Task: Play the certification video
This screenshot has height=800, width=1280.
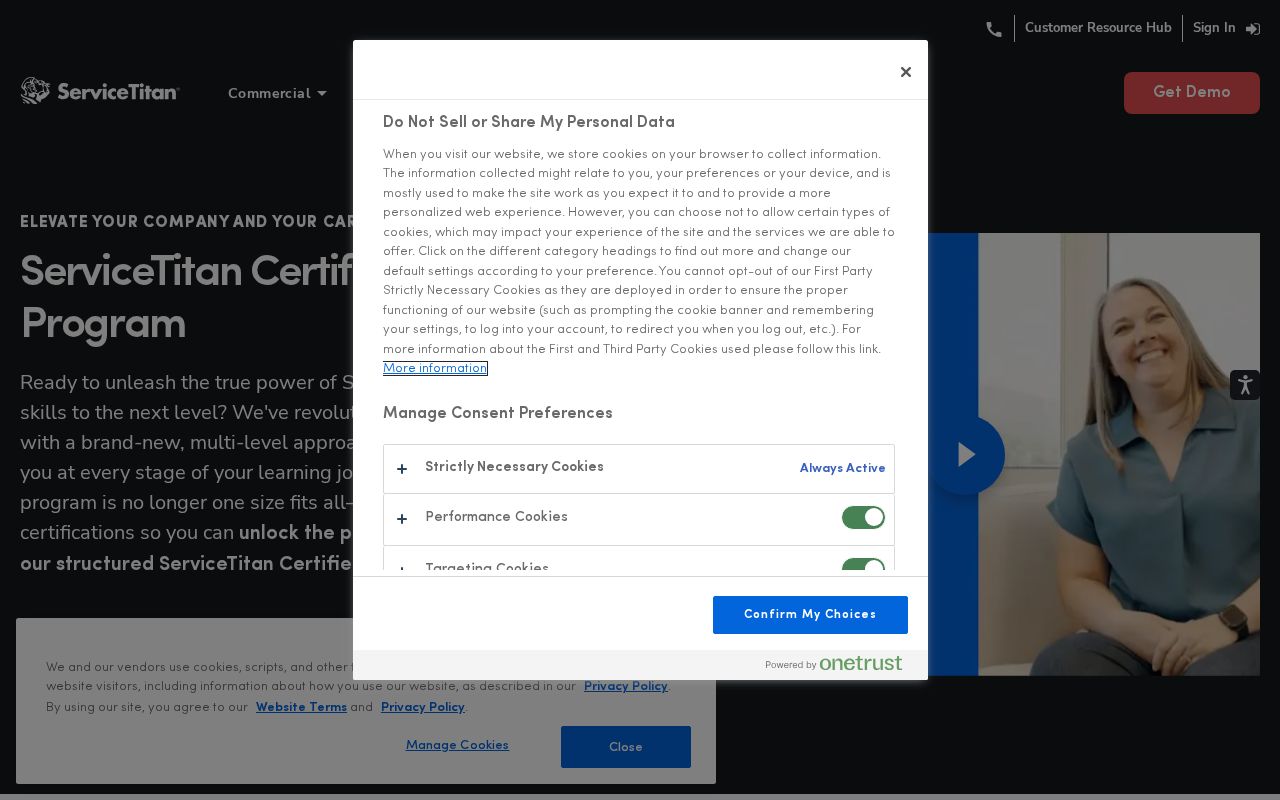Action: [x=965, y=455]
